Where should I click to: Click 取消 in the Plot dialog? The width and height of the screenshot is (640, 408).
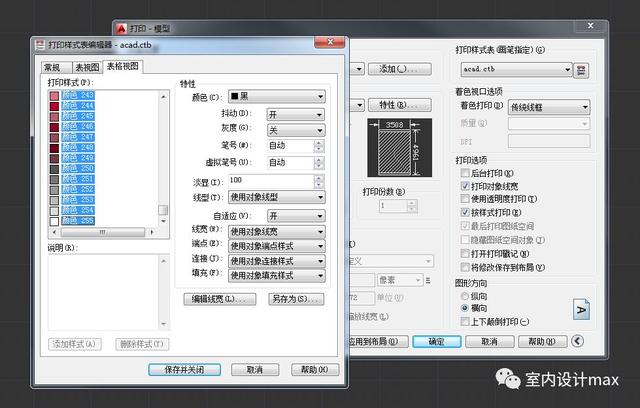(489, 341)
